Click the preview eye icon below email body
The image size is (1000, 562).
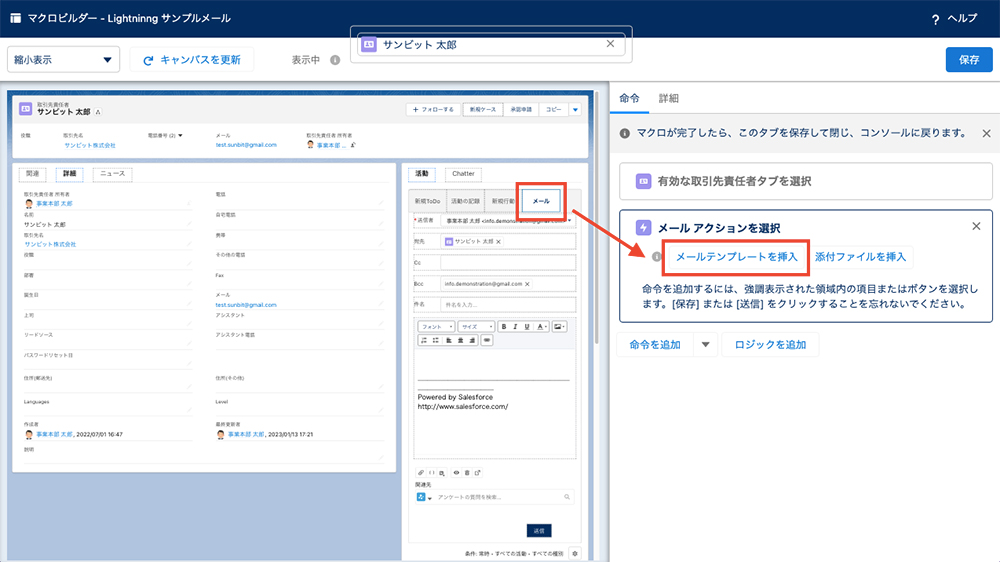pyautogui.click(x=456, y=473)
